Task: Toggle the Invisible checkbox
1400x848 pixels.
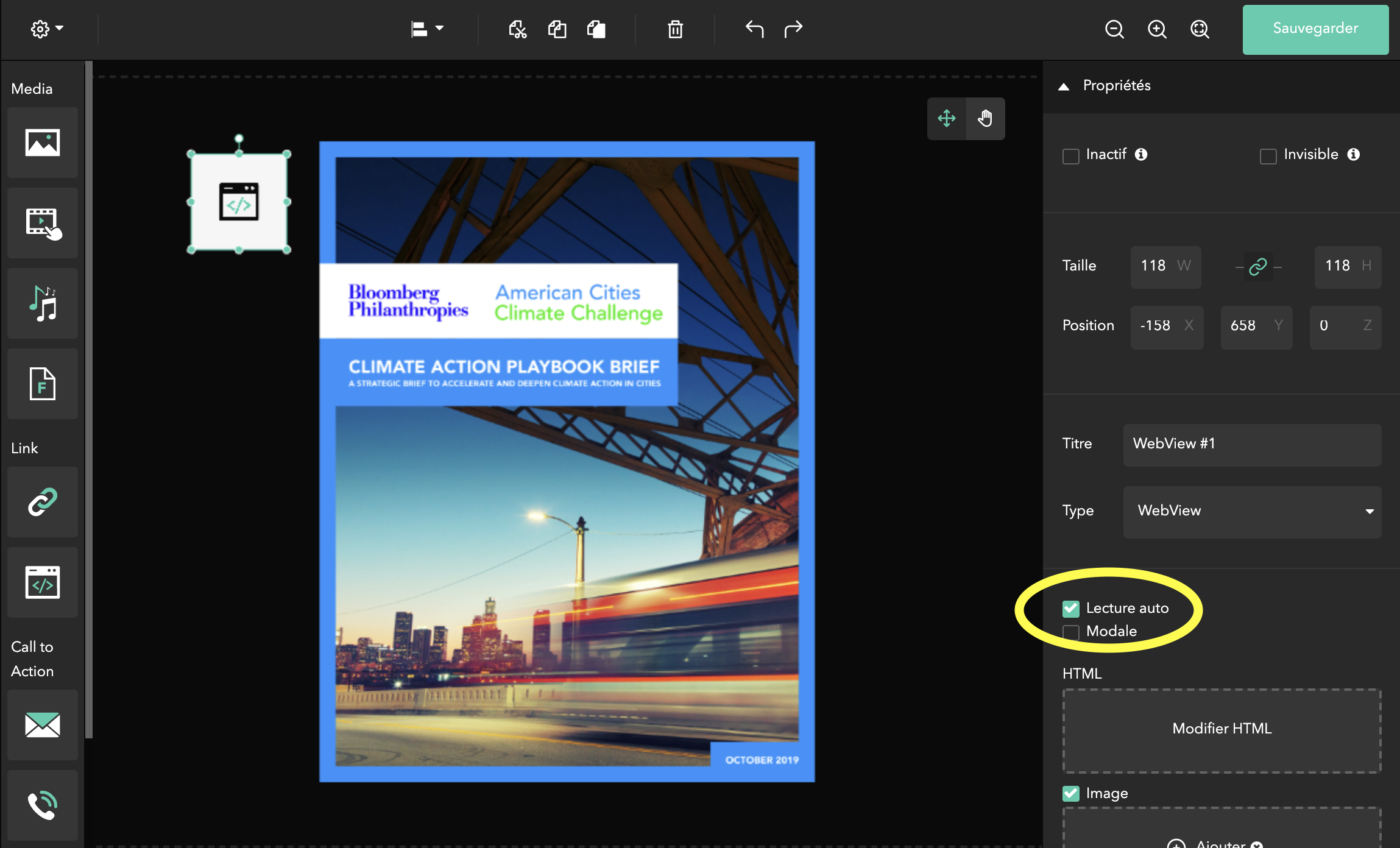Action: 1268,156
